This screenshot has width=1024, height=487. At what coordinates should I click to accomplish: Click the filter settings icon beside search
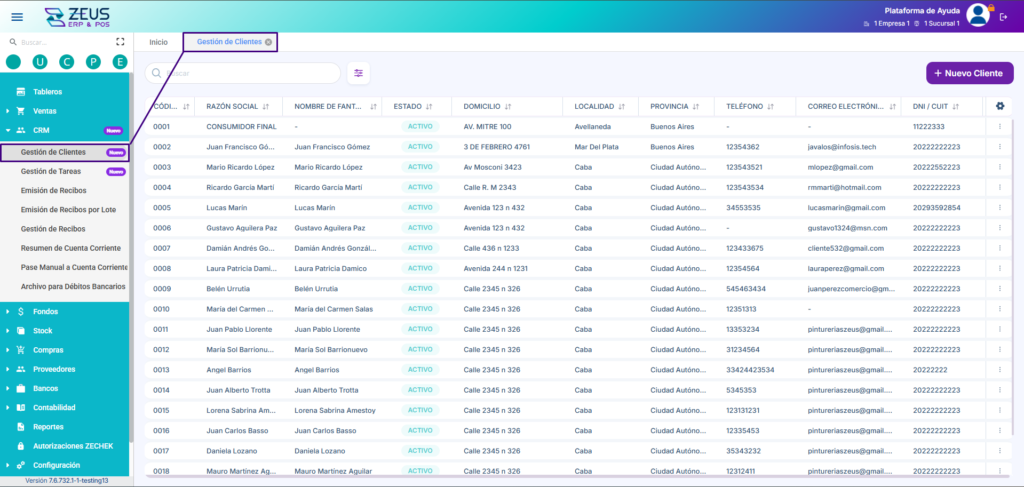[359, 73]
